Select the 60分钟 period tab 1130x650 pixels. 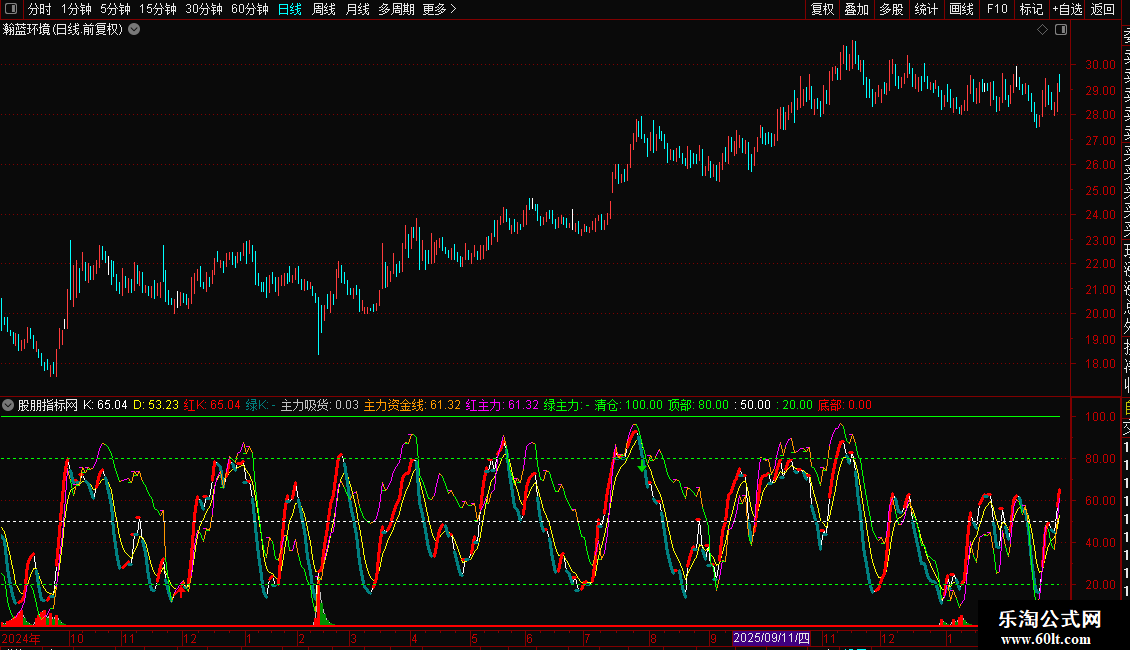[250, 9]
